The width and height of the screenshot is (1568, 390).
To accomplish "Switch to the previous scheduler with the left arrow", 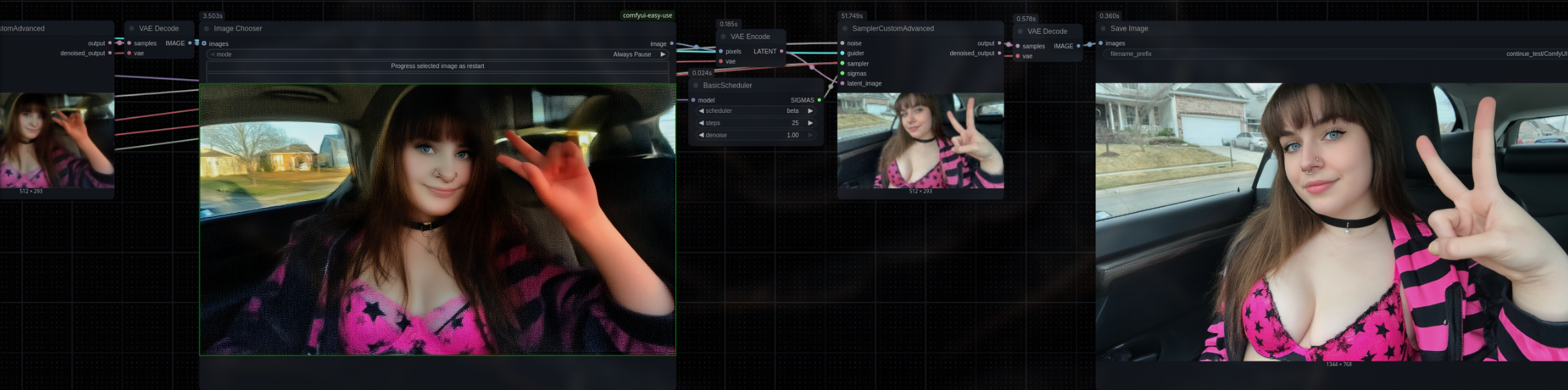I will click(x=701, y=111).
